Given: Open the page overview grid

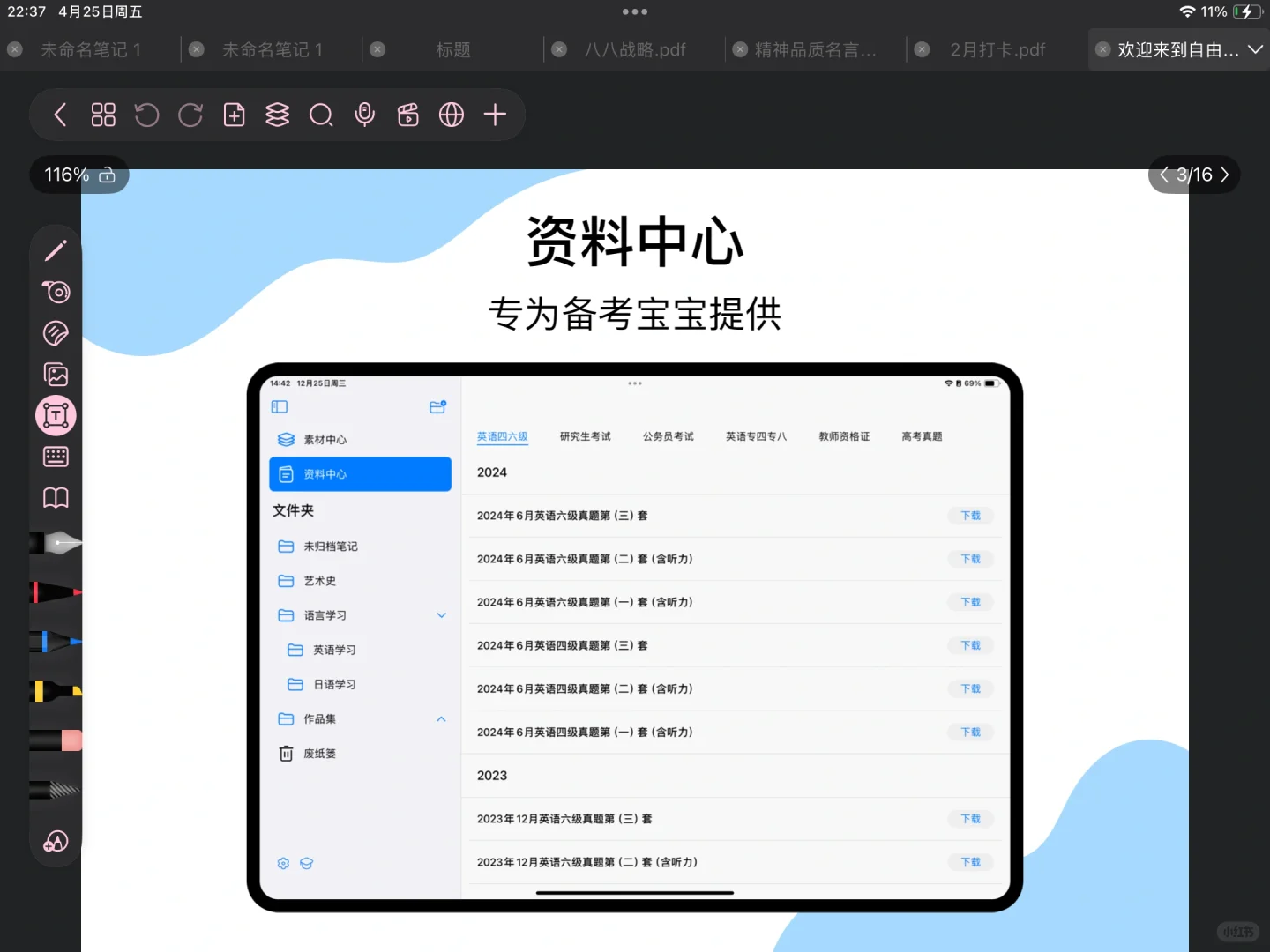Looking at the screenshot, I should pos(102,115).
